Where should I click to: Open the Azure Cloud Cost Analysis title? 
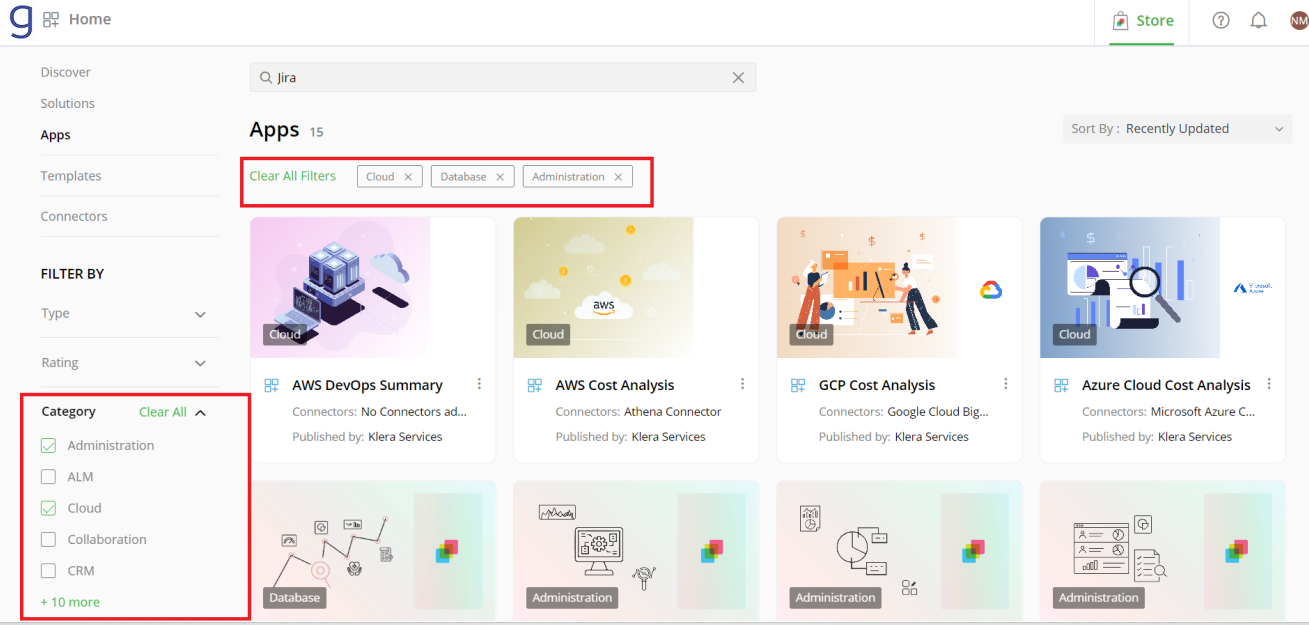pyautogui.click(x=1166, y=385)
